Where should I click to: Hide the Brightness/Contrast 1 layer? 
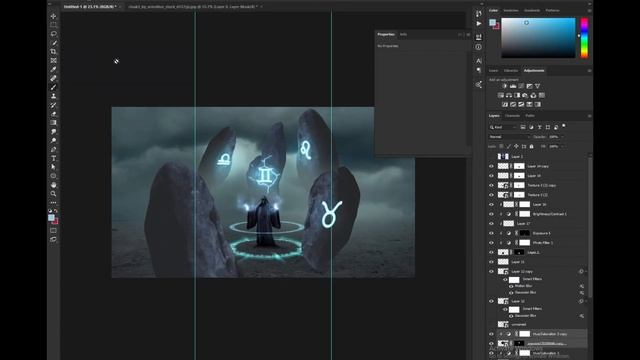coord(491,214)
